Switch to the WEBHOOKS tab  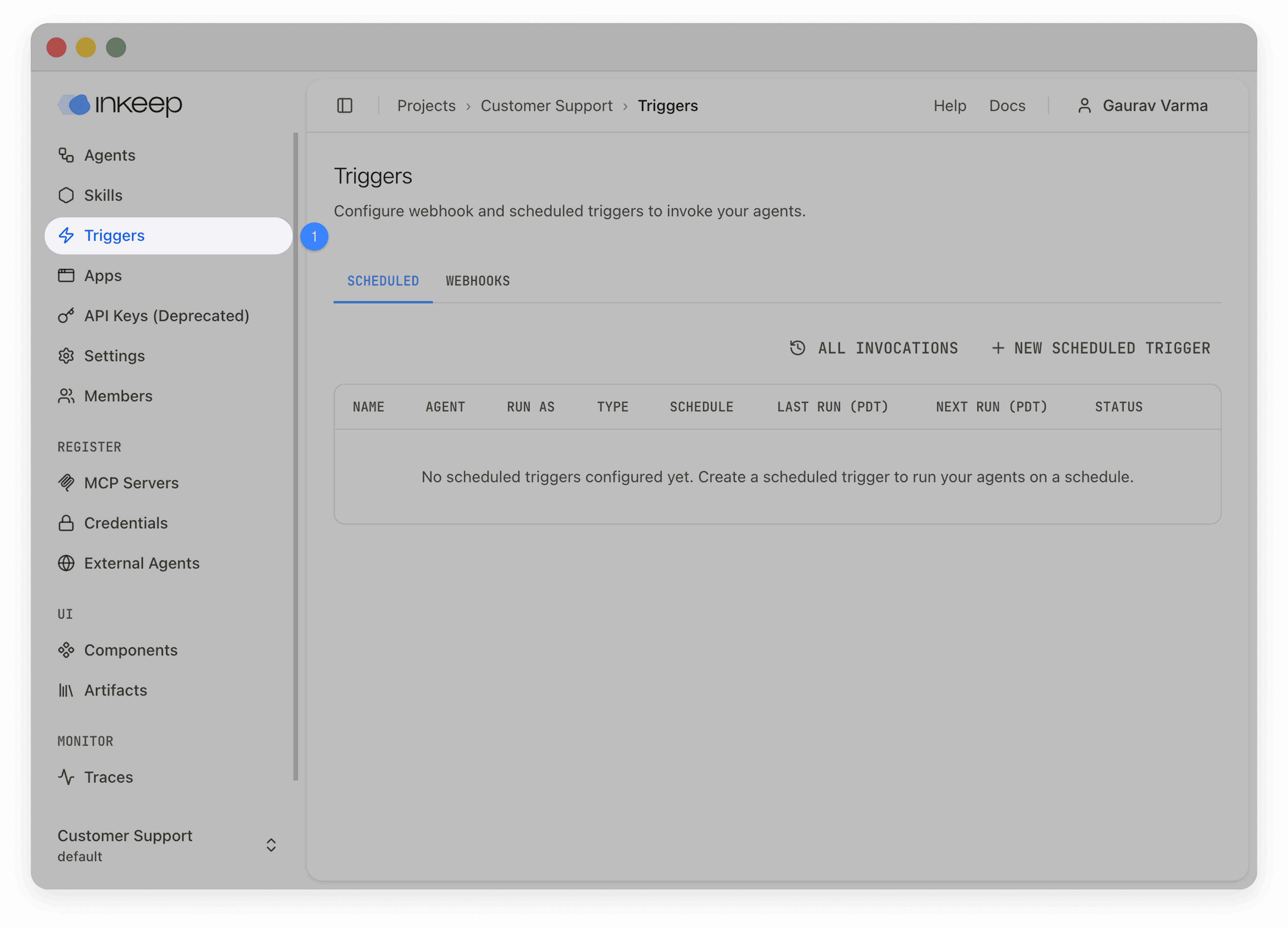coord(477,280)
